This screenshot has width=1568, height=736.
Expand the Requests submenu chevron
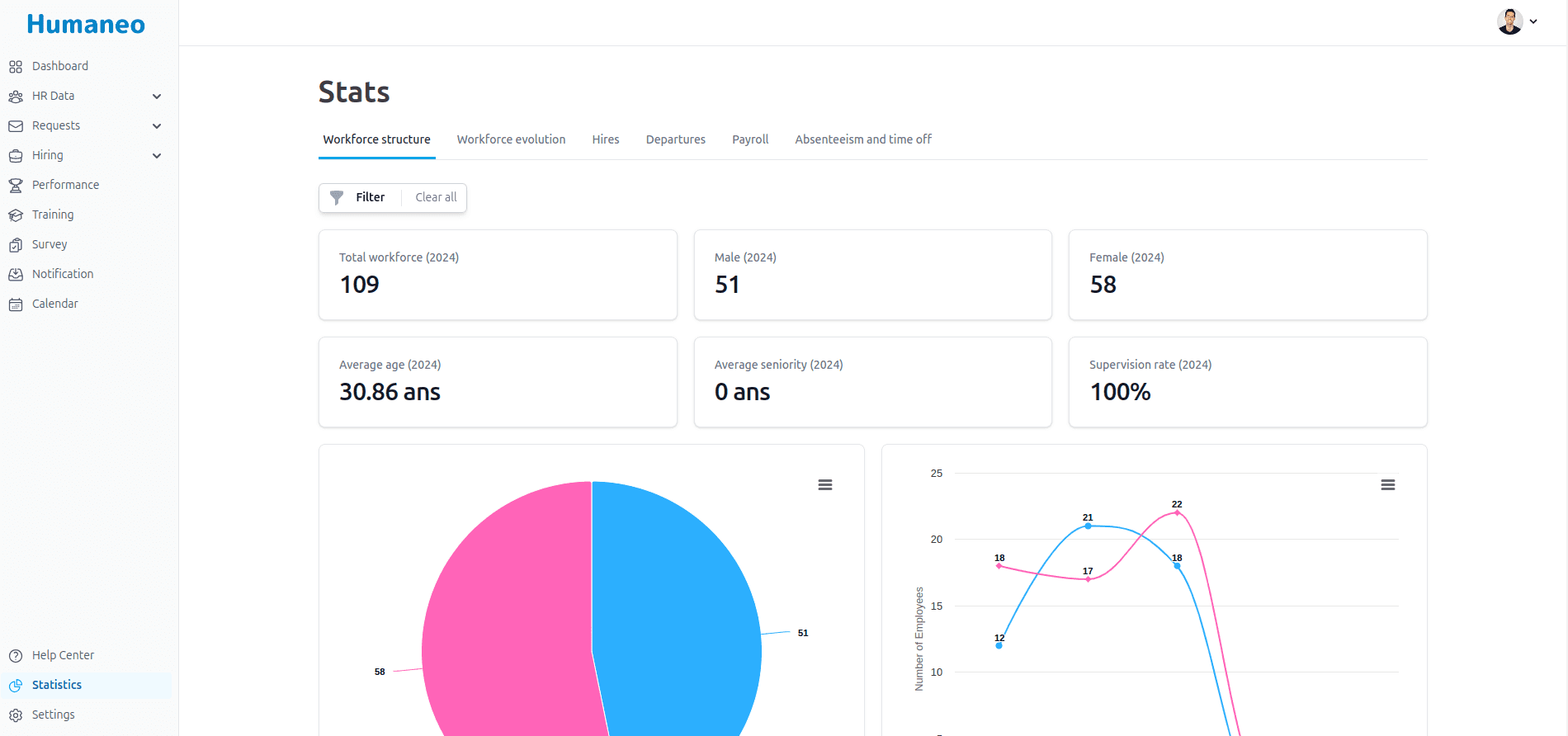pos(157,126)
